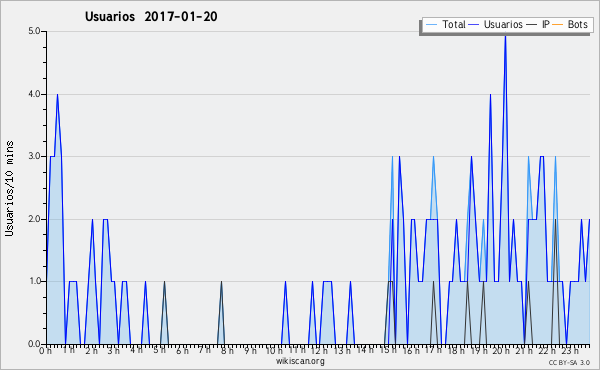
Task: Click the 2.0 value on y-axis
Action: pos(34,219)
